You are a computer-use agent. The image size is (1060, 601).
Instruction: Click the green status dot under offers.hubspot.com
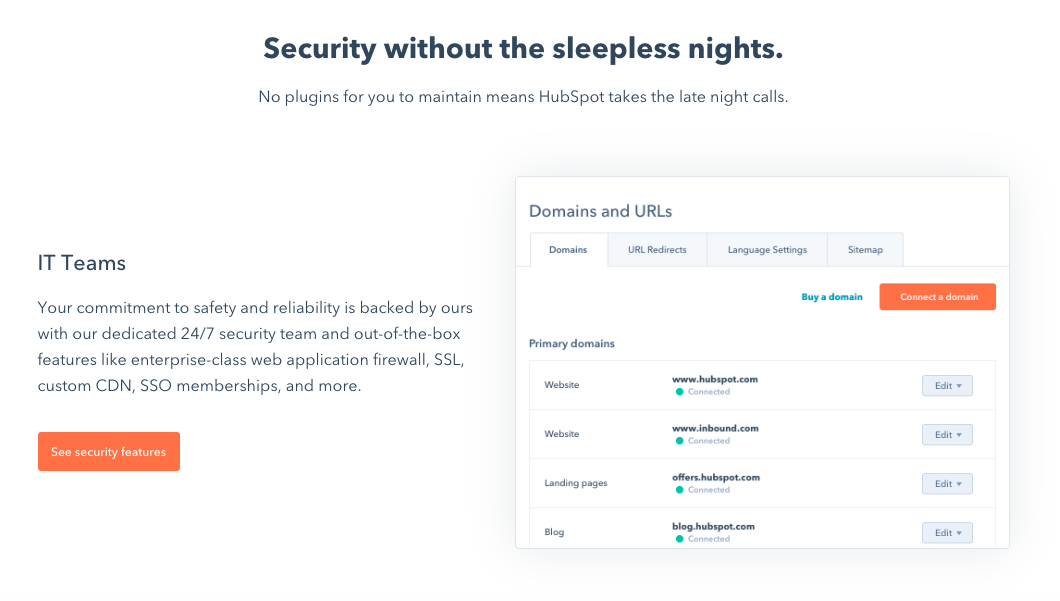679,490
